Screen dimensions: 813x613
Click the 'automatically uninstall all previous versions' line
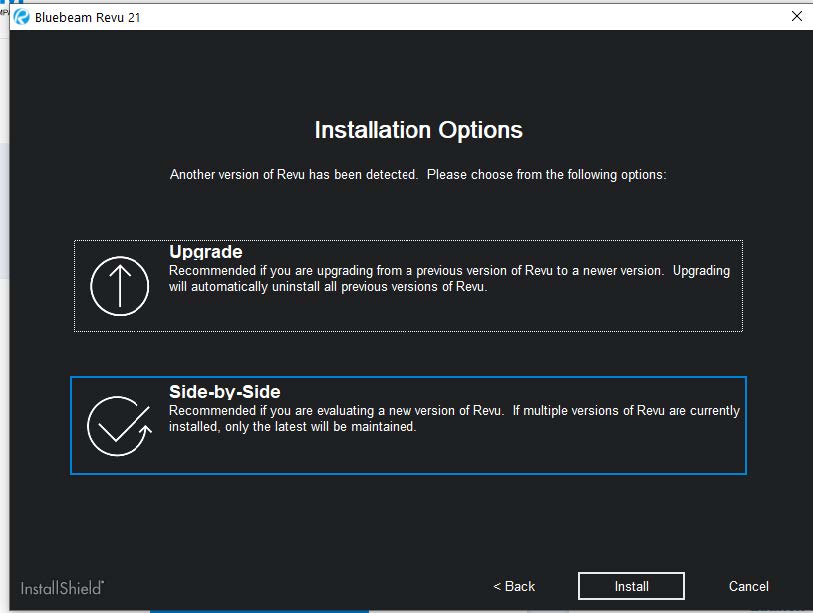click(x=327, y=288)
